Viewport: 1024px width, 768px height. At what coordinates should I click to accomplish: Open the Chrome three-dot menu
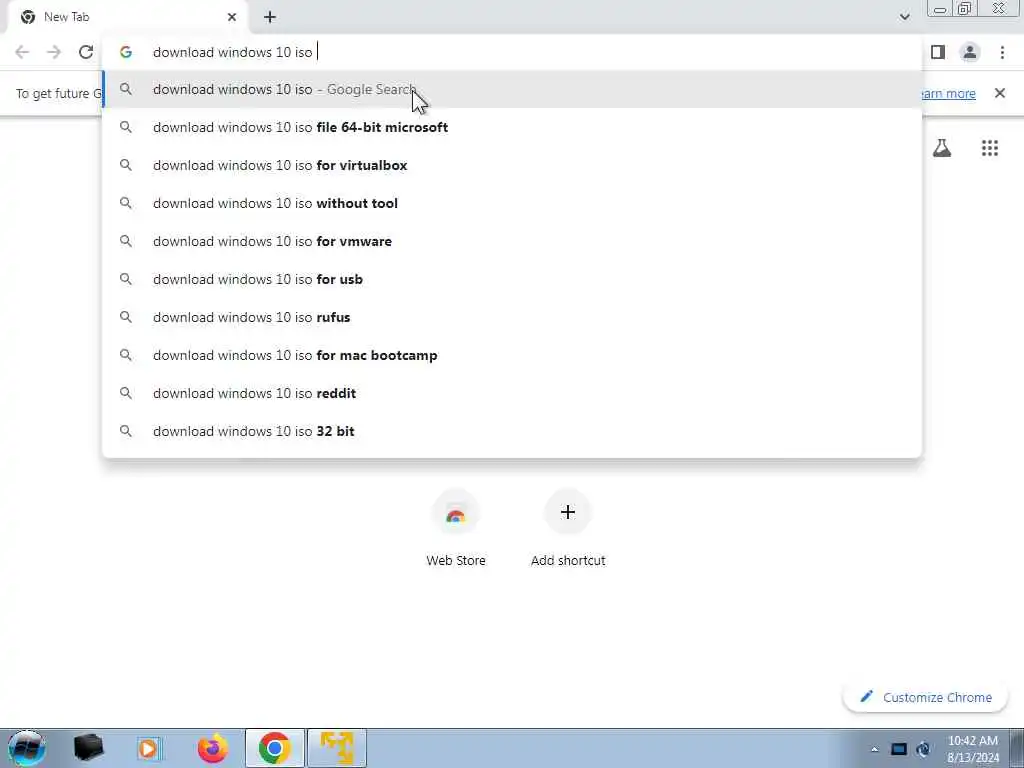click(1002, 52)
